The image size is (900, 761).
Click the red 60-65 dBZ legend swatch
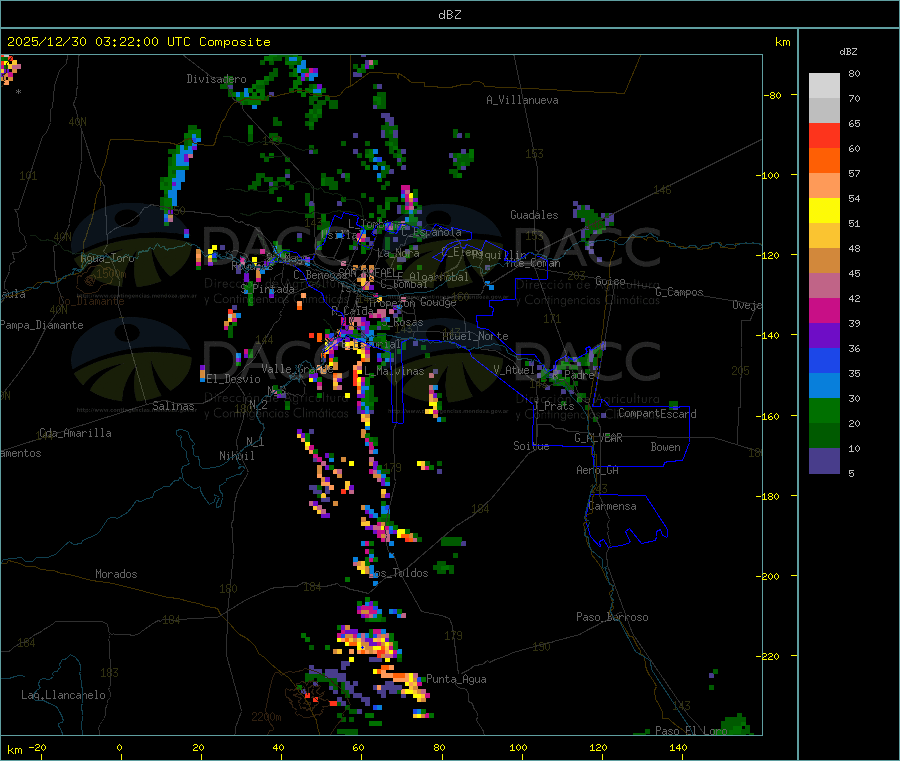click(x=824, y=135)
